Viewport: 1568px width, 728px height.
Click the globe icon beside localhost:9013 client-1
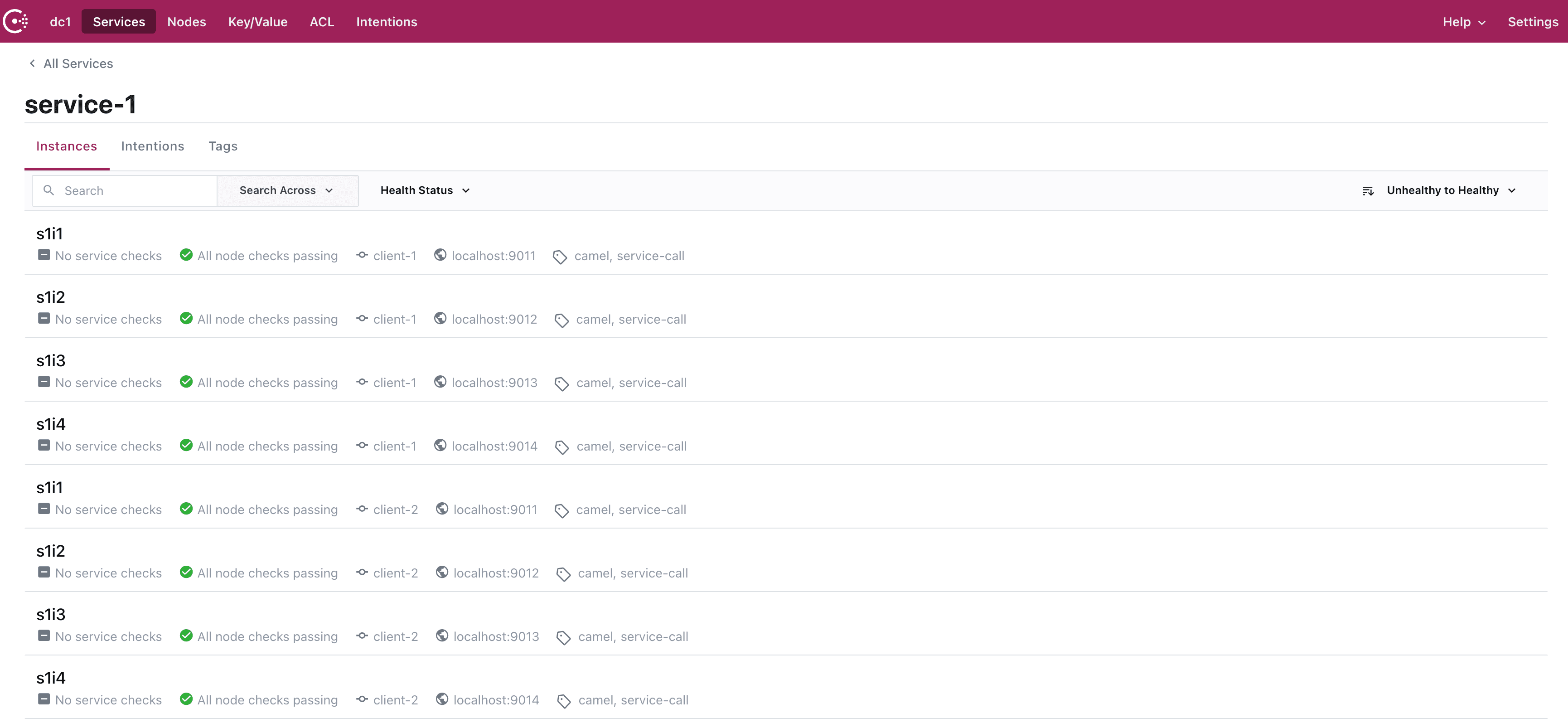click(x=440, y=382)
